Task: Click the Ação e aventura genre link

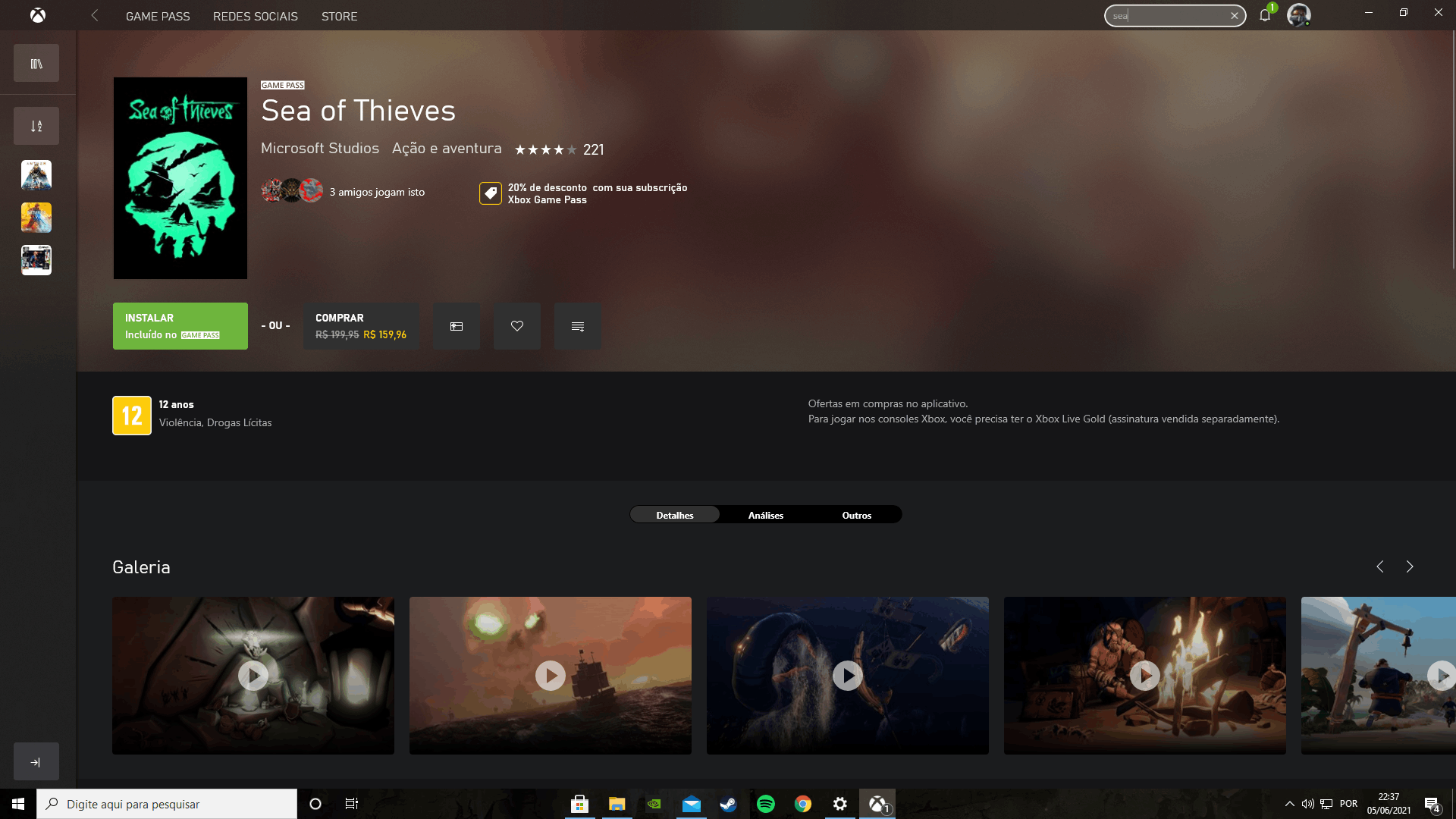Action: 447,149
